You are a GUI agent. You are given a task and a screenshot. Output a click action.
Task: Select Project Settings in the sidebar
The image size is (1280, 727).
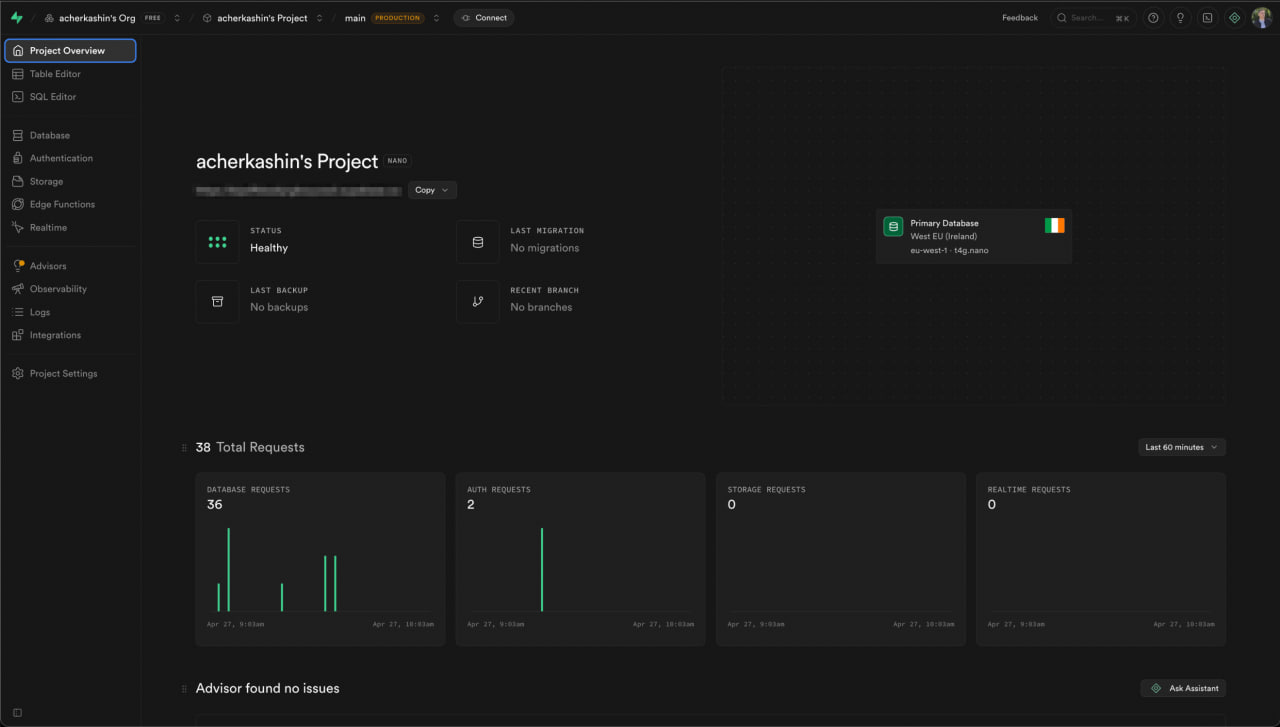tap(63, 373)
